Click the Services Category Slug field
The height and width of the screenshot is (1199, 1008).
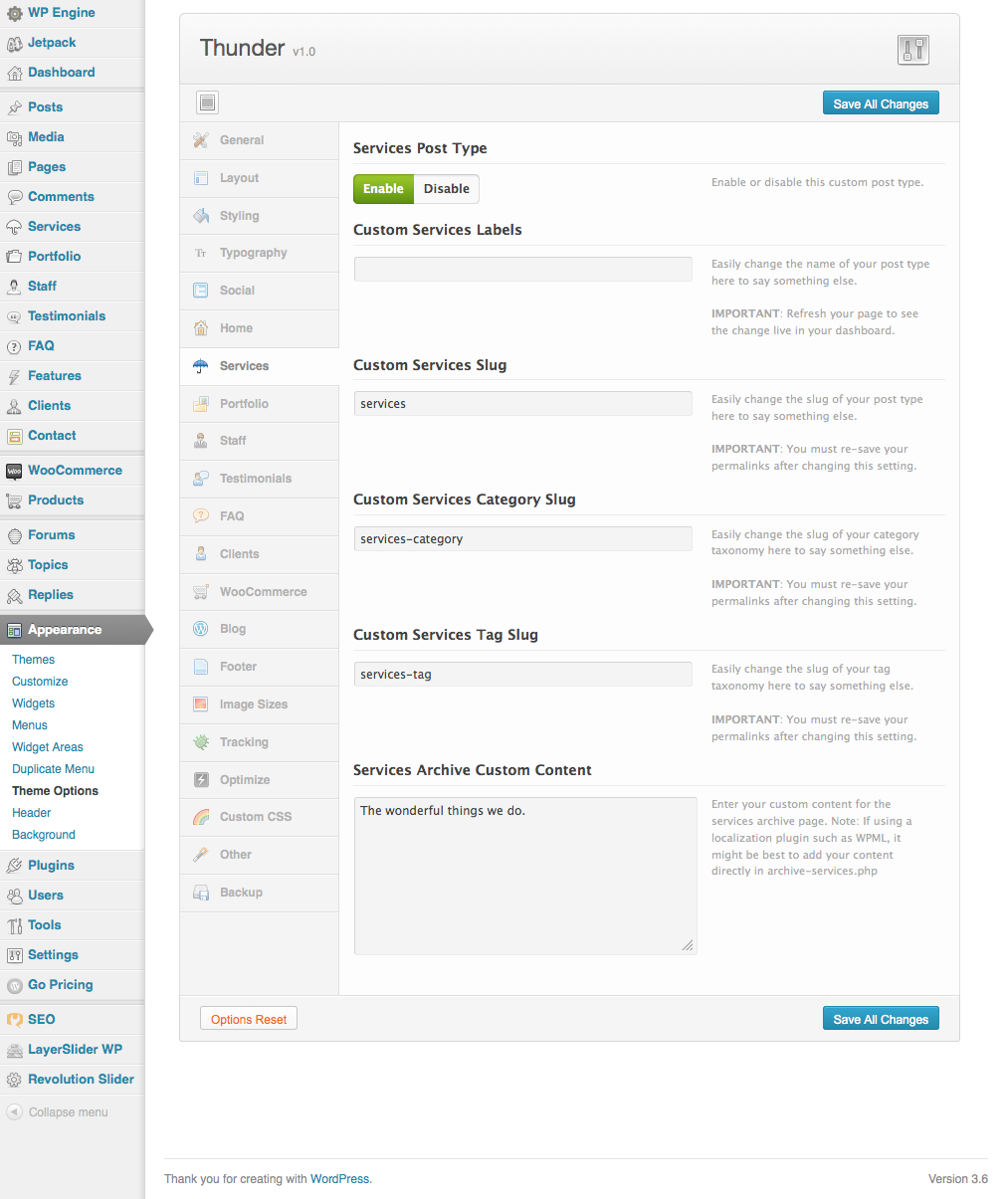click(x=522, y=539)
